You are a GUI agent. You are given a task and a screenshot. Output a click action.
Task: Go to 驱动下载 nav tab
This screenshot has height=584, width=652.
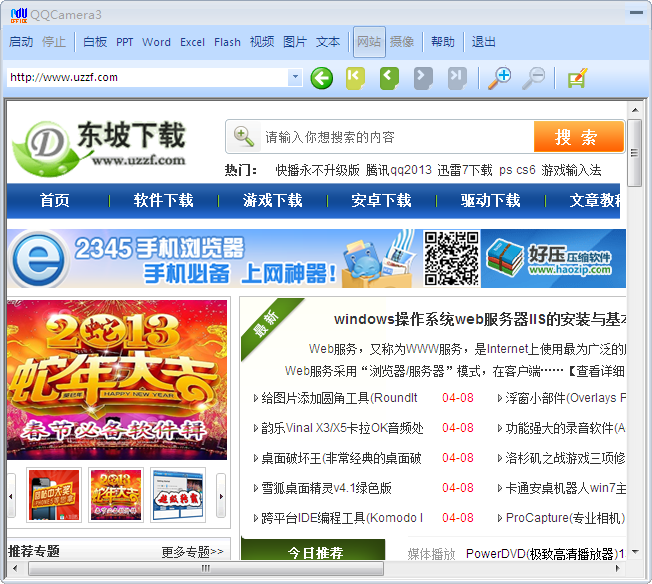click(x=490, y=200)
